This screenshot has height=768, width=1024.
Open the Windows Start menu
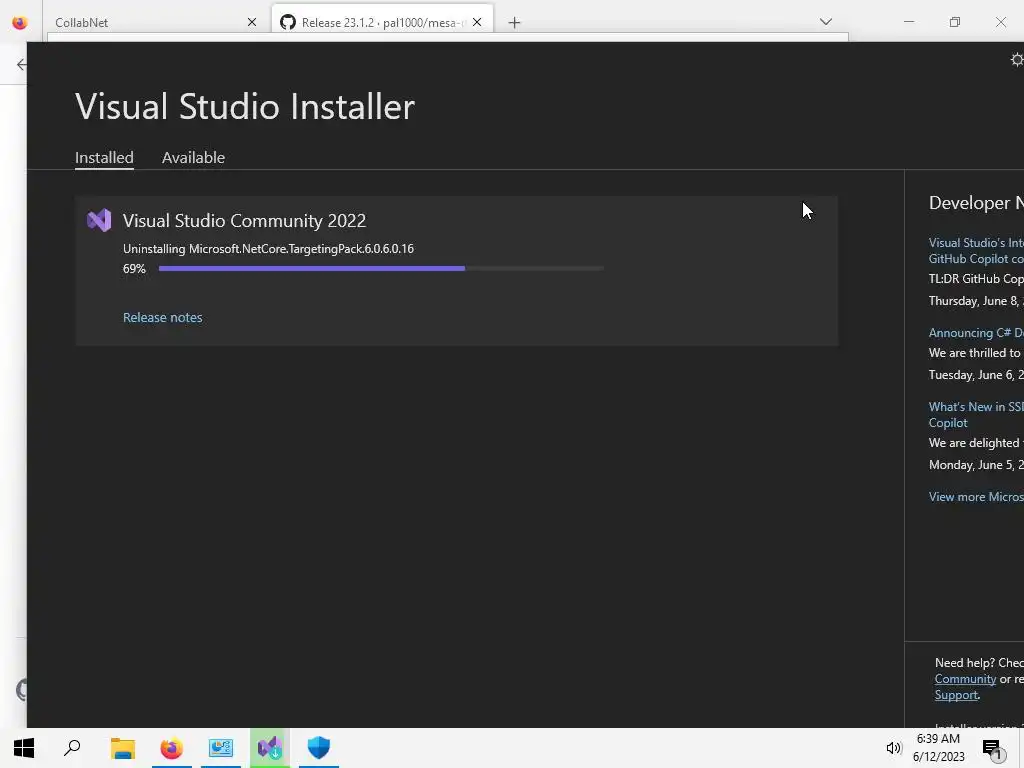pos(24,748)
